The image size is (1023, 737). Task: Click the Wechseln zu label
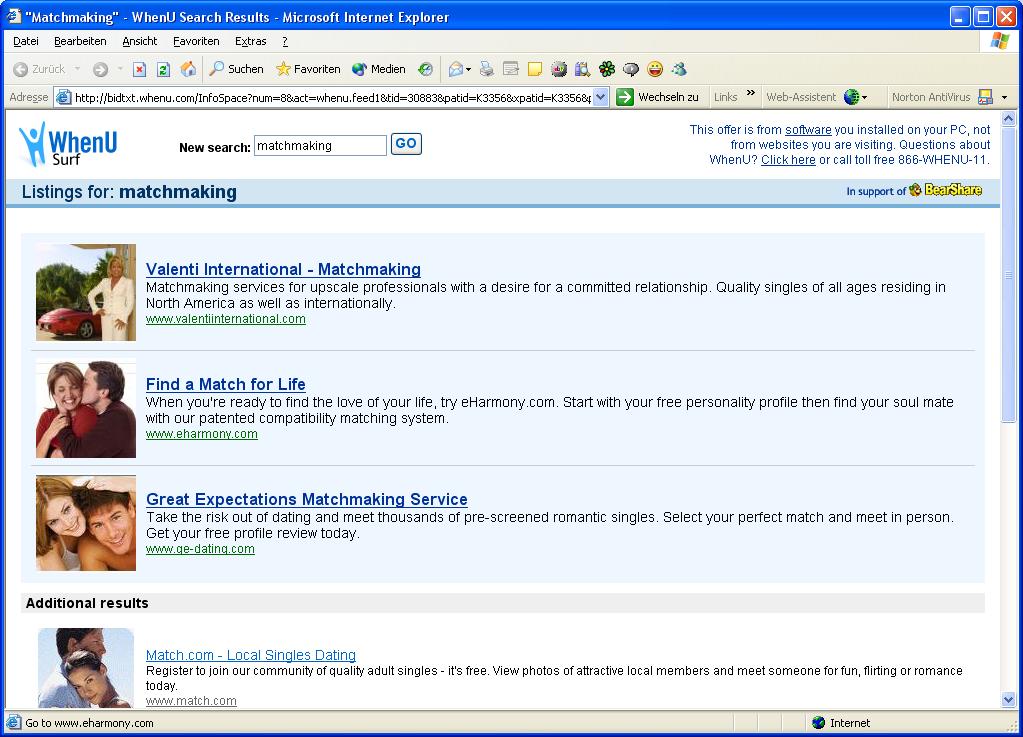pos(668,97)
